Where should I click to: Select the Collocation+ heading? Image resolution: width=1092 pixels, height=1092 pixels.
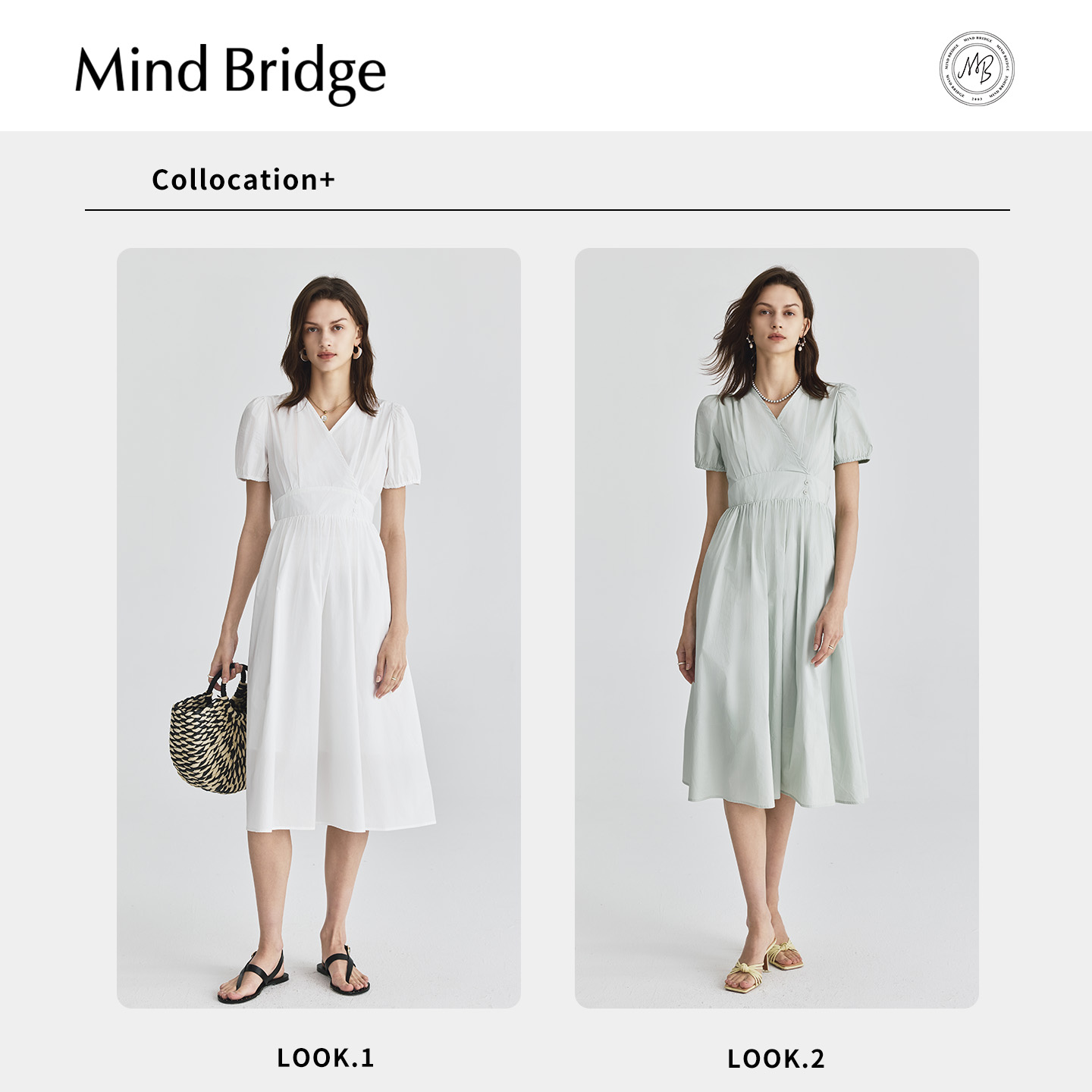point(243,180)
